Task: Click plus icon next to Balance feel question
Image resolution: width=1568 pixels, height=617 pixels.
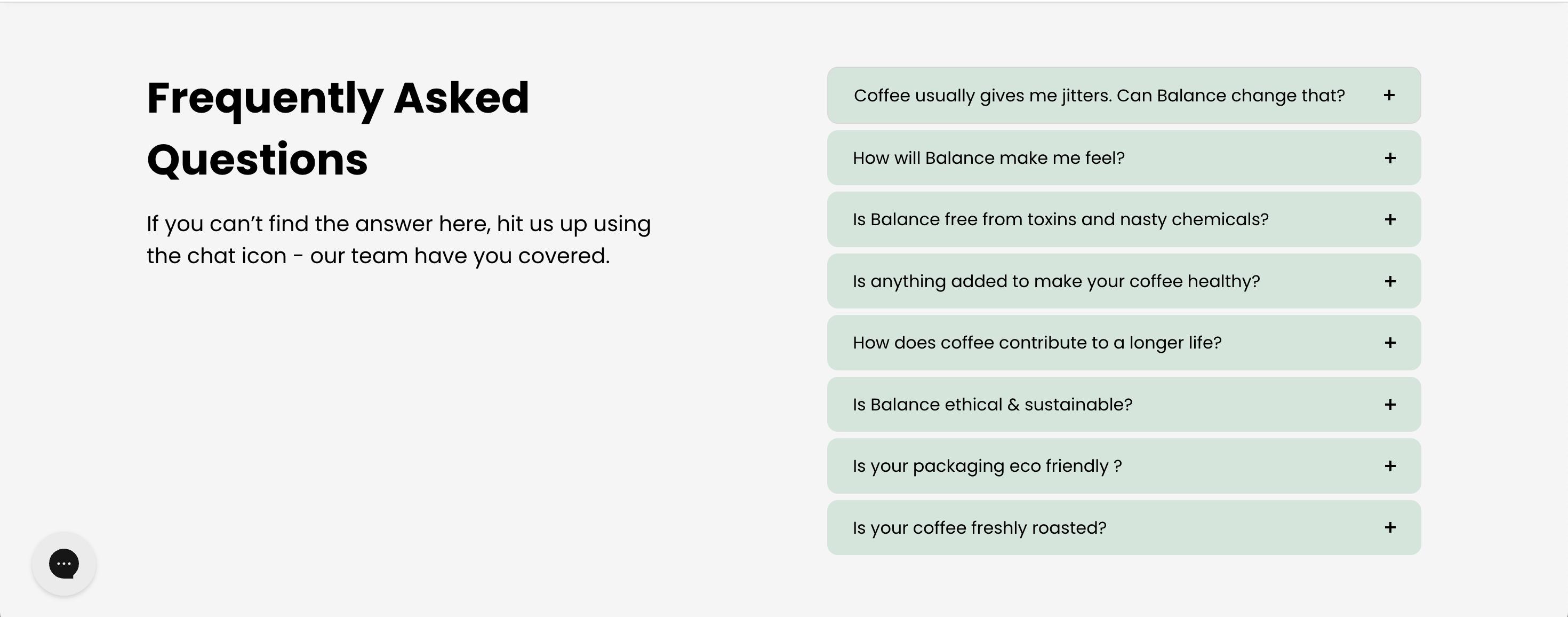Action: (1390, 159)
